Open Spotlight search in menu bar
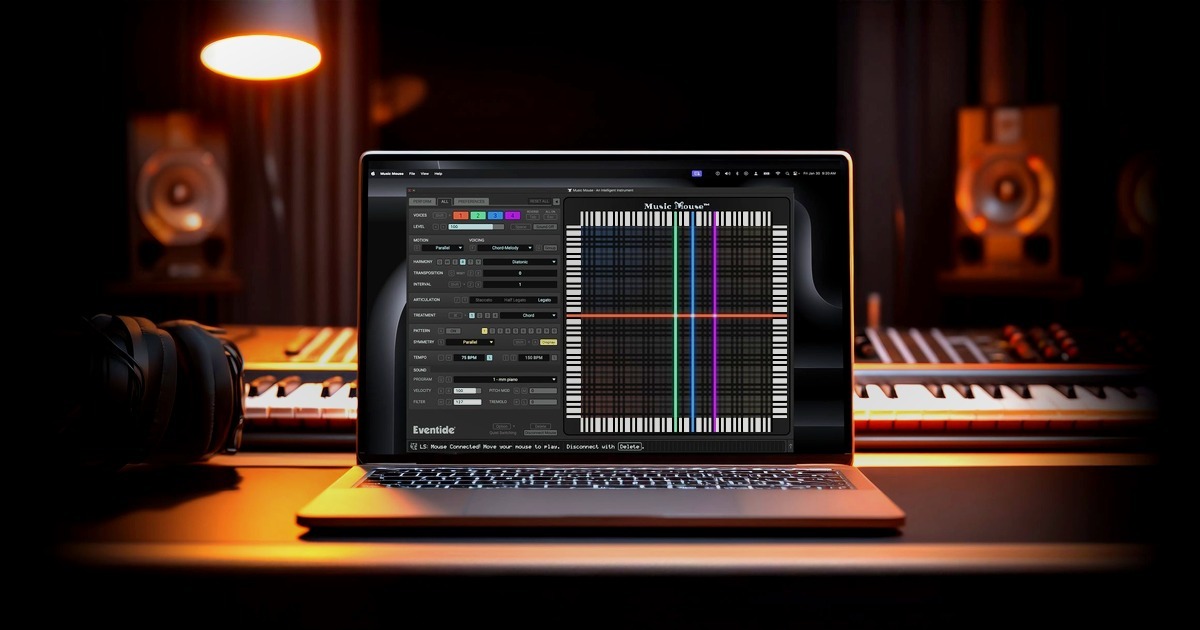The width and height of the screenshot is (1200, 630). click(787, 173)
